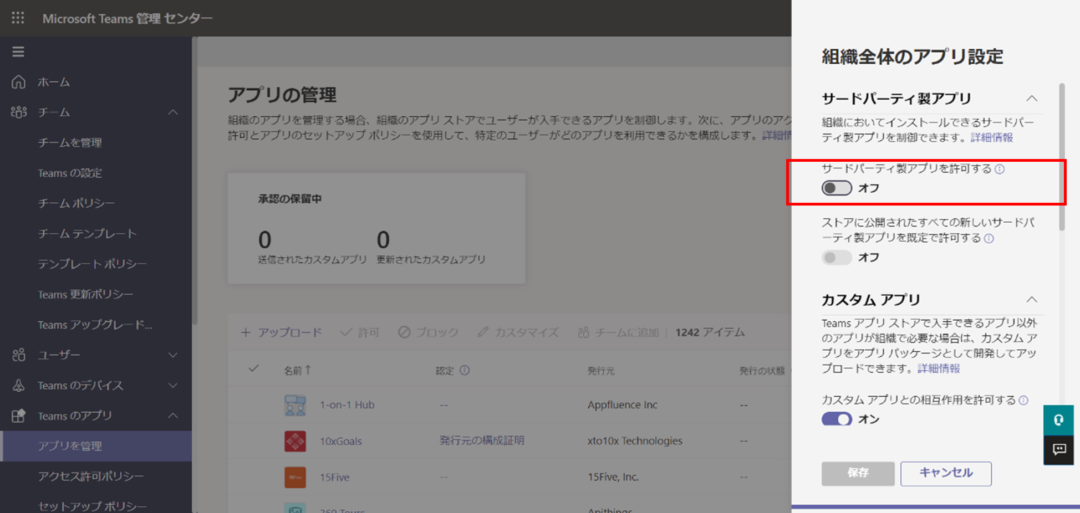Open the 15Five app link
This screenshot has height=513, width=1080.
tap(335, 477)
